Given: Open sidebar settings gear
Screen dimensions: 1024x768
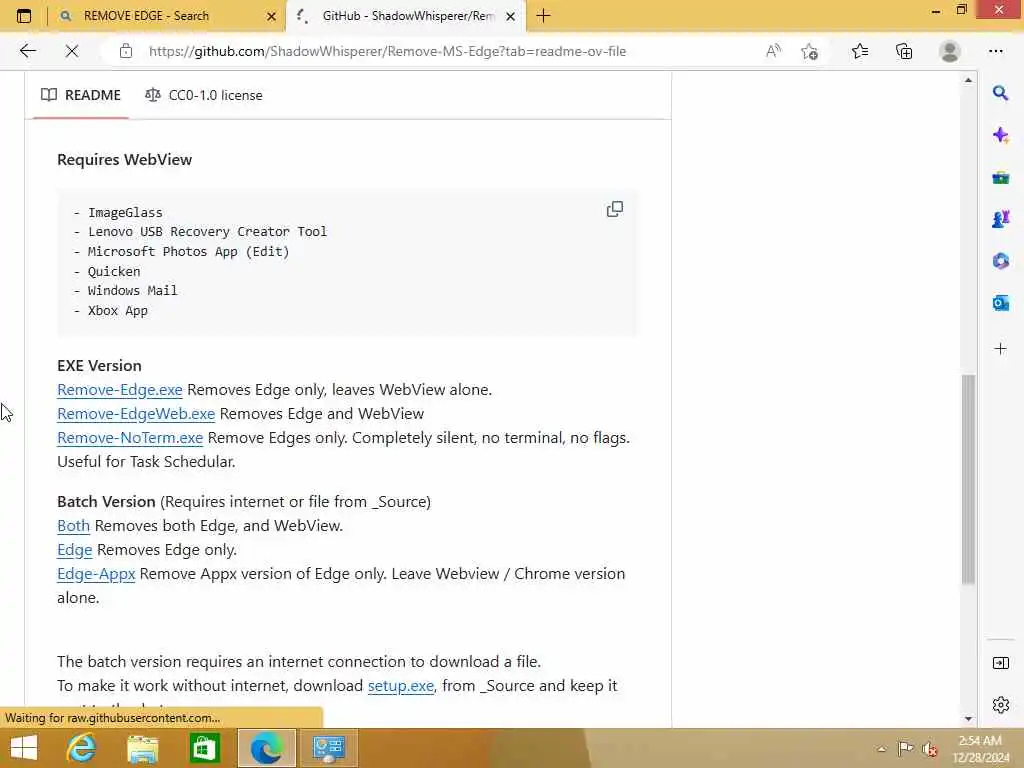Looking at the screenshot, I should click(1000, 705).
